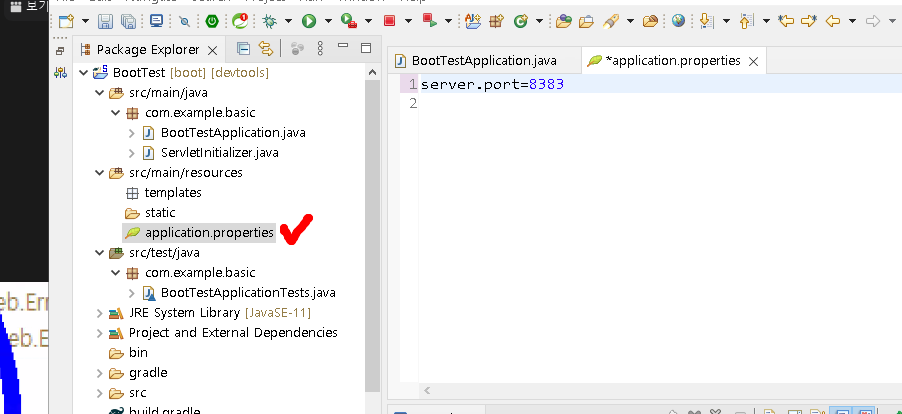The height and width of the screenshot is (414, 902).
Task: Open the Search dropdown arrow
Action: click(630, 21)
